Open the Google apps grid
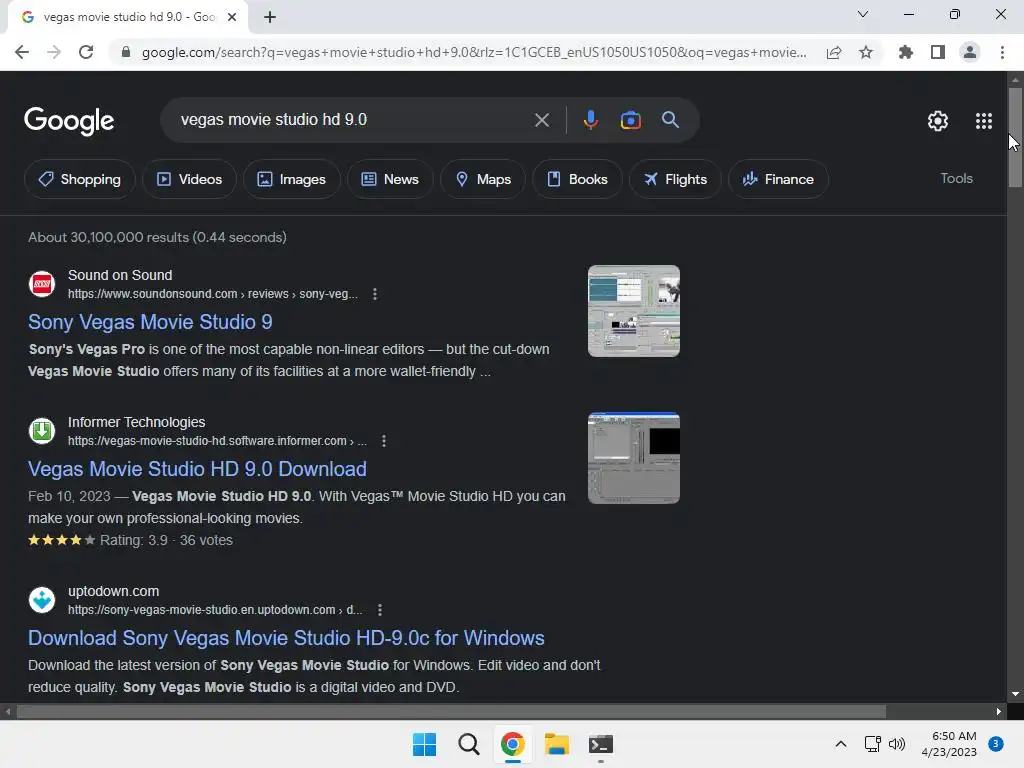The image size is (1024, 768). 984,121
